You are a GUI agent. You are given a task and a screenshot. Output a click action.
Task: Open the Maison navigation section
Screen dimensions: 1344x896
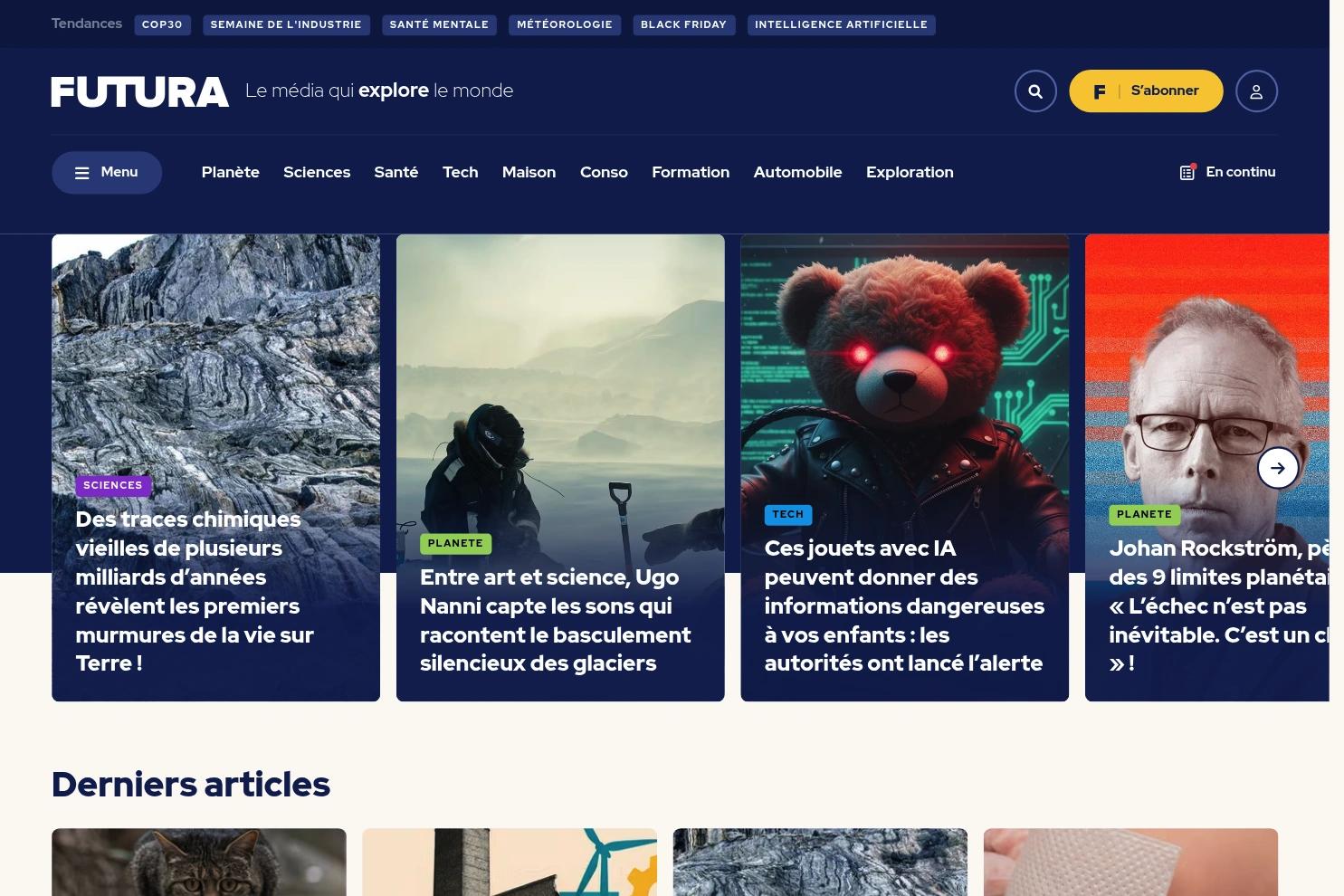(529, 172)
